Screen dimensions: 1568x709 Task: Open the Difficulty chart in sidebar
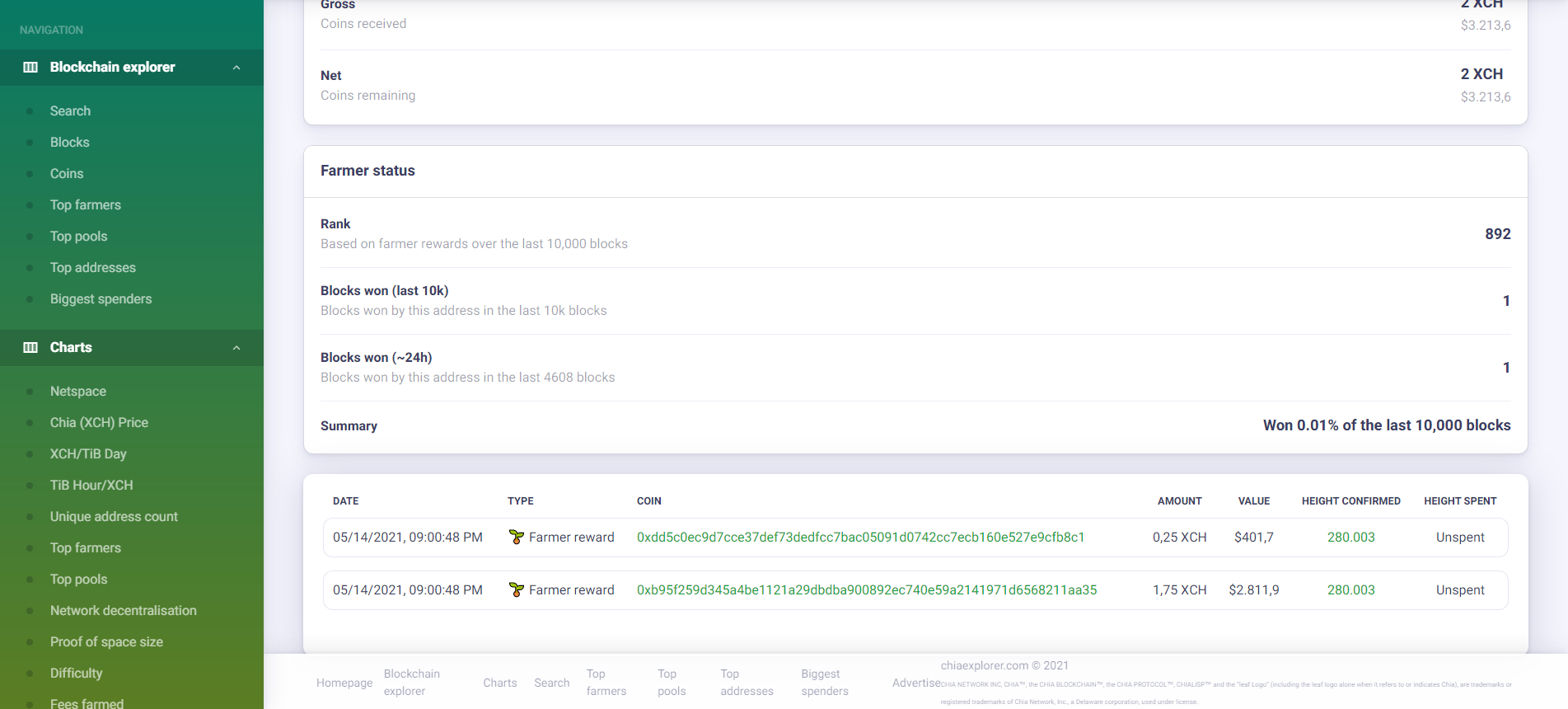coord(77,673)
